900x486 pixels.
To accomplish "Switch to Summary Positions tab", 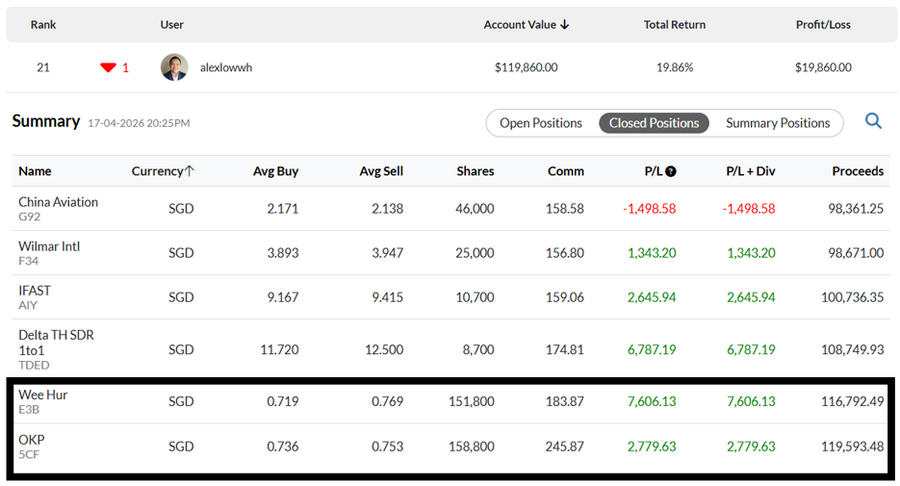I will 778,123.
